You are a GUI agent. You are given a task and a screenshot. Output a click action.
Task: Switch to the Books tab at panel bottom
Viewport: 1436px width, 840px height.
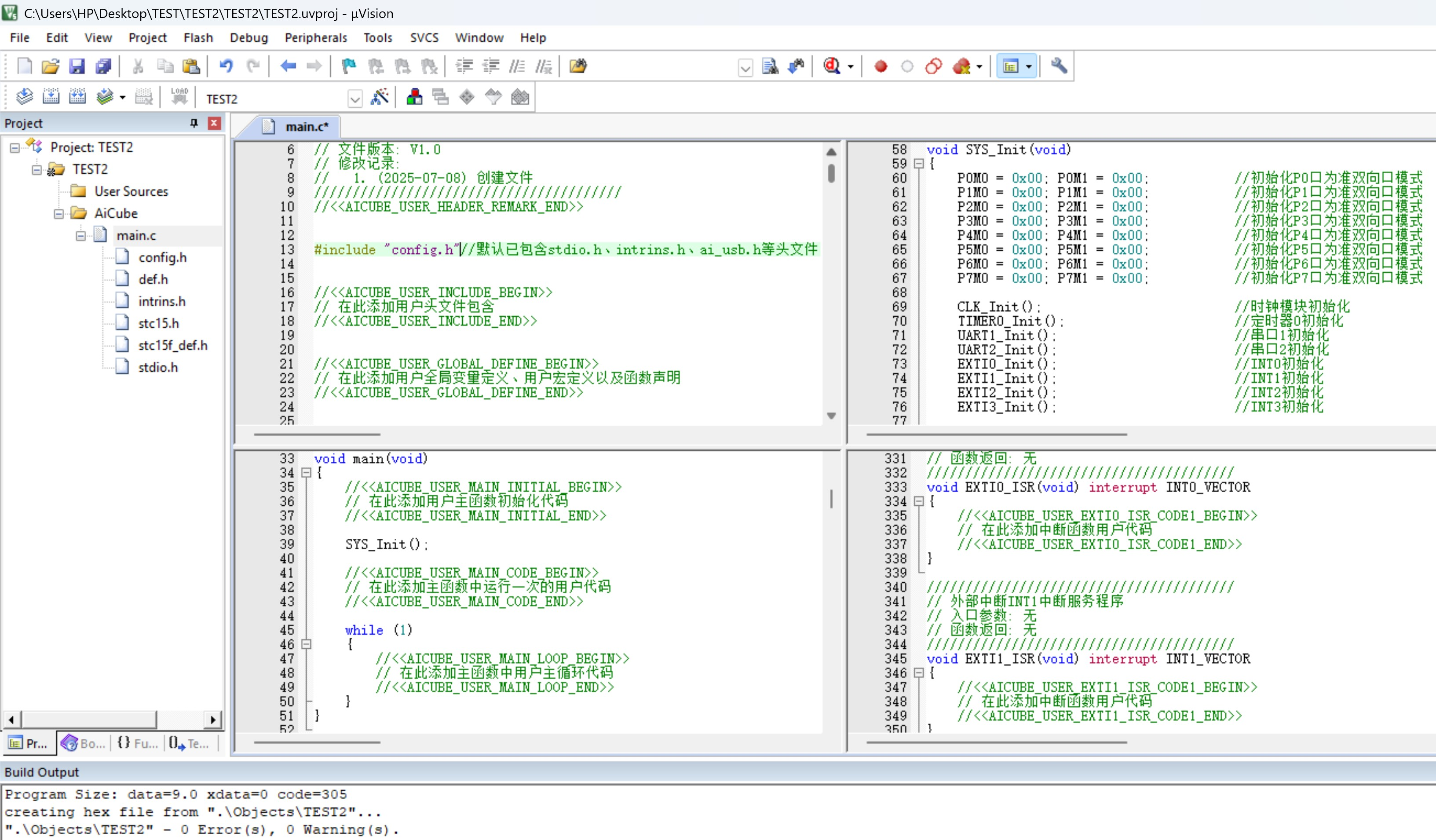point(84,743)
